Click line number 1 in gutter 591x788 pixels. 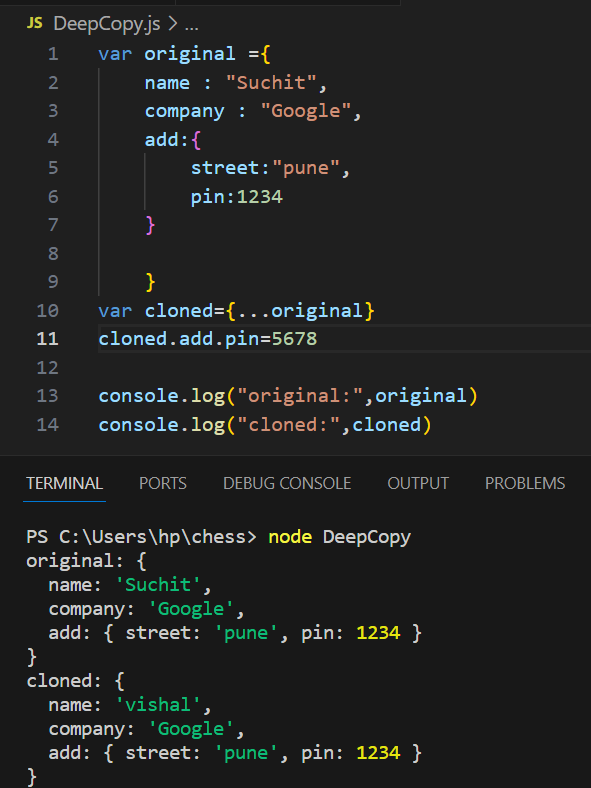53,54
